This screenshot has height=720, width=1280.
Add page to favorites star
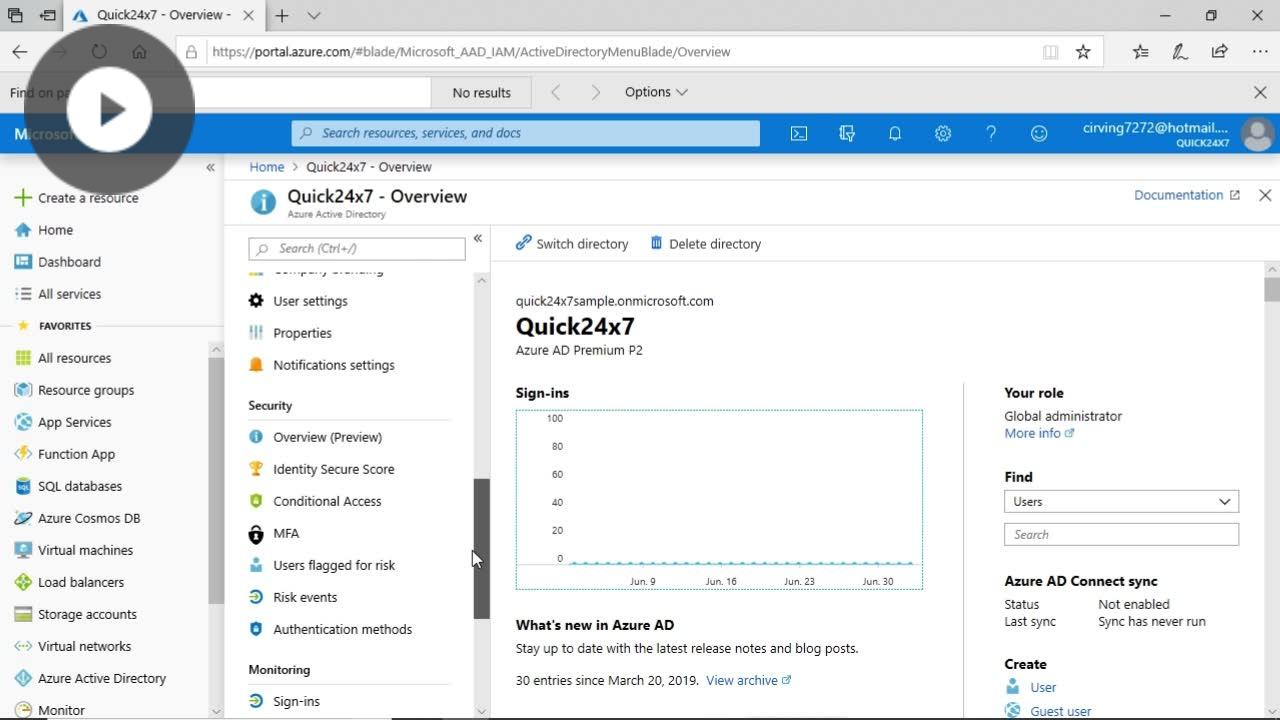1083,52
